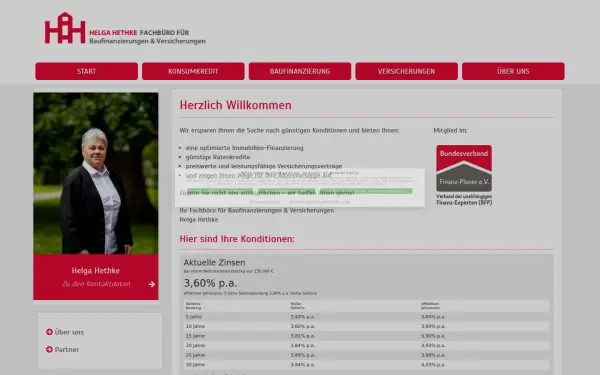Open the Über uns sidebar link
600x375 pixels.
coord(69,332)
